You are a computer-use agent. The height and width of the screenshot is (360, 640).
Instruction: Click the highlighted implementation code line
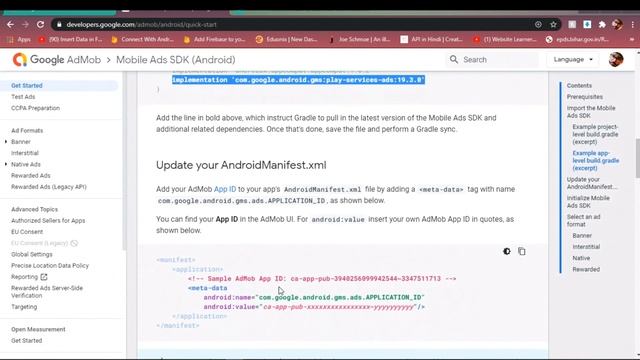coord(298,80)
